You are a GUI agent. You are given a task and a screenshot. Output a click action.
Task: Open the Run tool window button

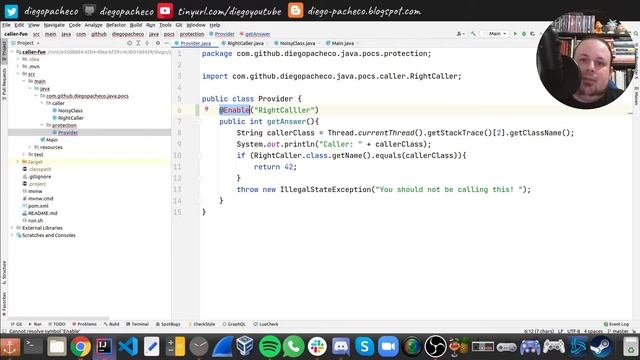click(35, 324)
